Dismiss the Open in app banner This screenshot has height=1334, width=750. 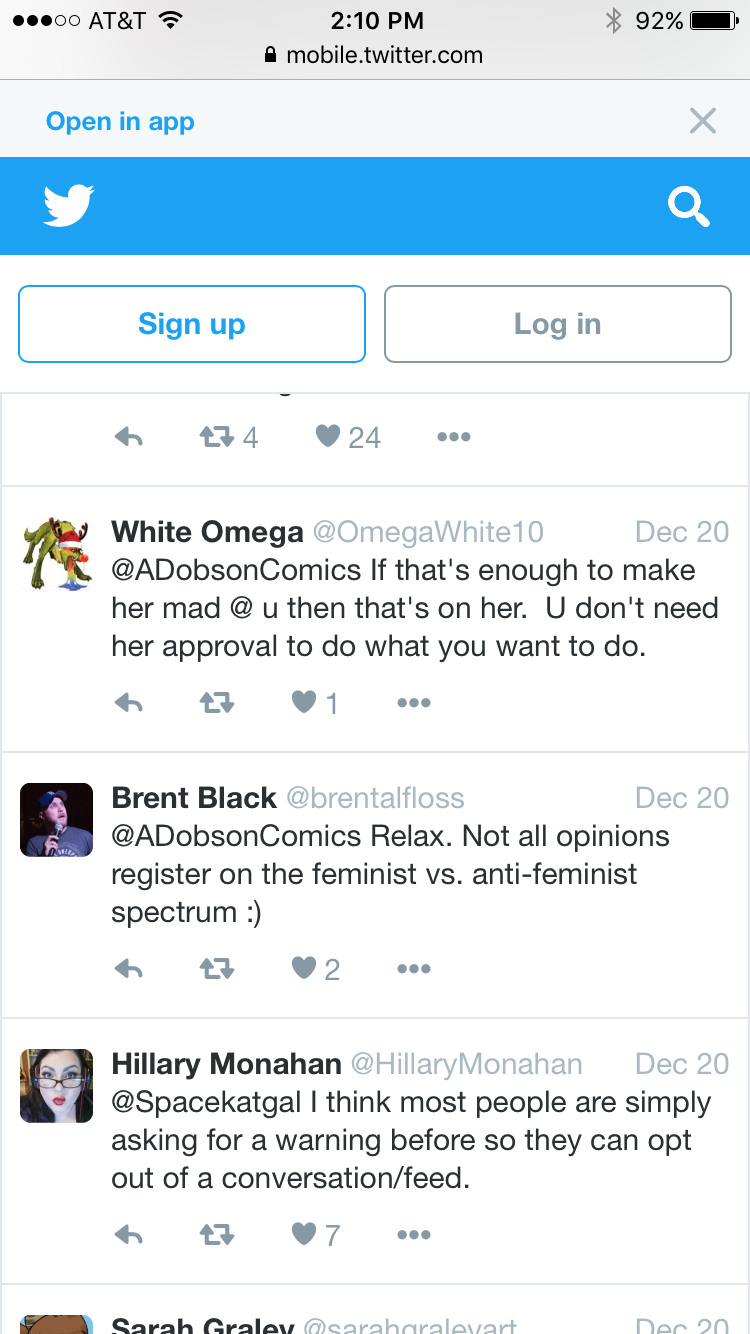pos(703,121)
